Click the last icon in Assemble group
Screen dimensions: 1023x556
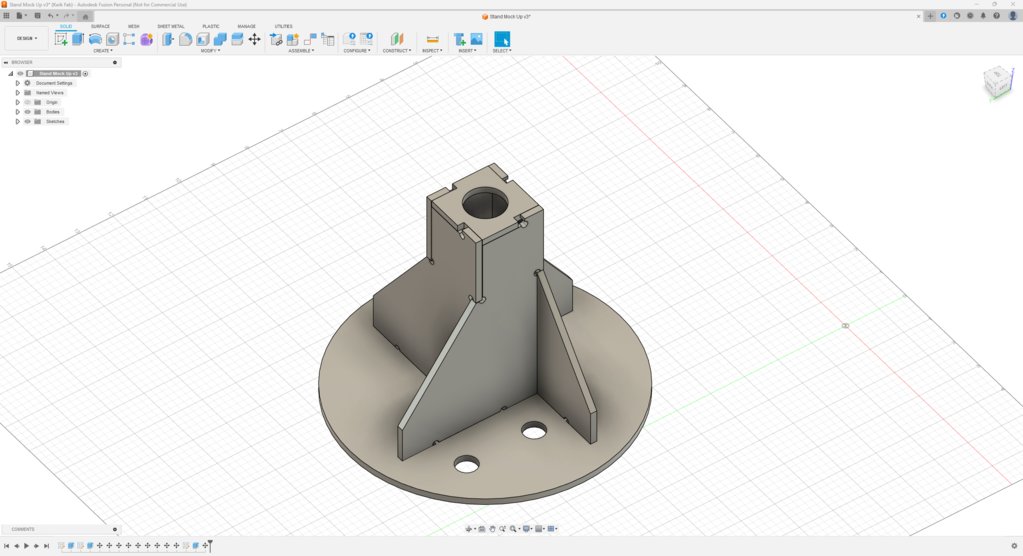pyautogui.click(x=328, y=39)
